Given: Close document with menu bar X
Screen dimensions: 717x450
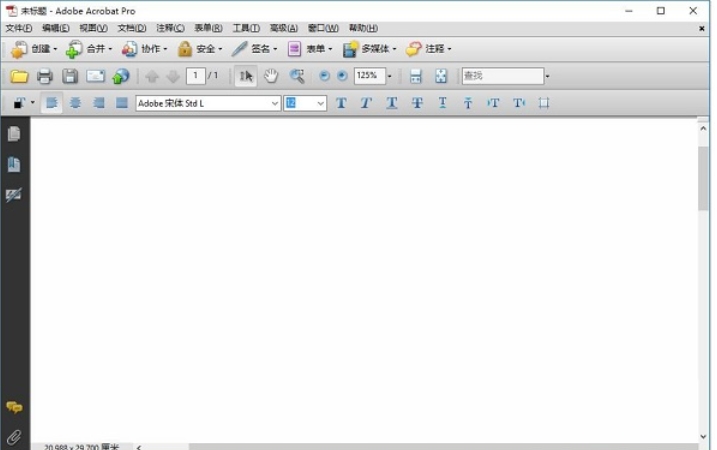Looking at the screenshot, I should (x=701, y=28).
